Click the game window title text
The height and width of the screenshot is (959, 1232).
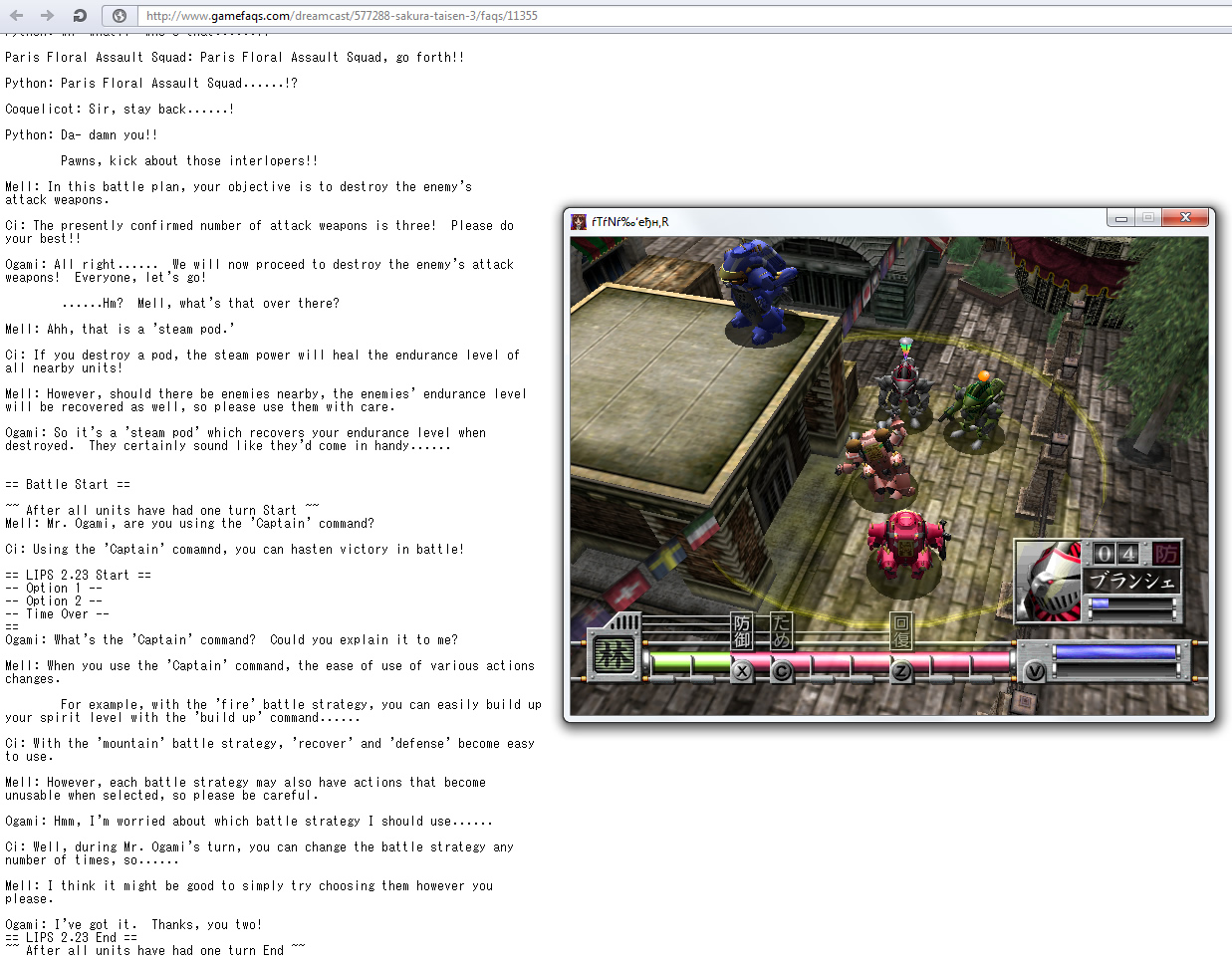point(629,222)
